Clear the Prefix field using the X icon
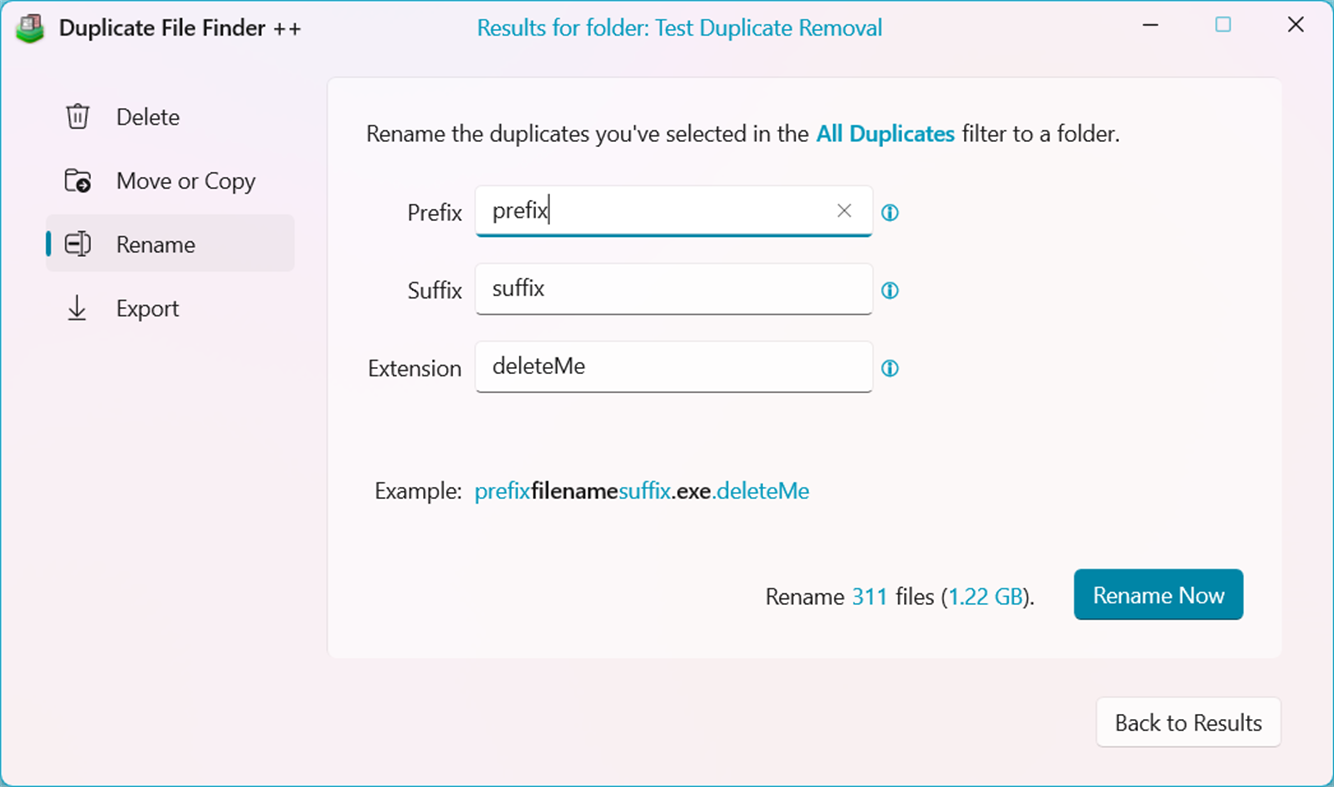The image size is (1334, 787). (843, 211)
